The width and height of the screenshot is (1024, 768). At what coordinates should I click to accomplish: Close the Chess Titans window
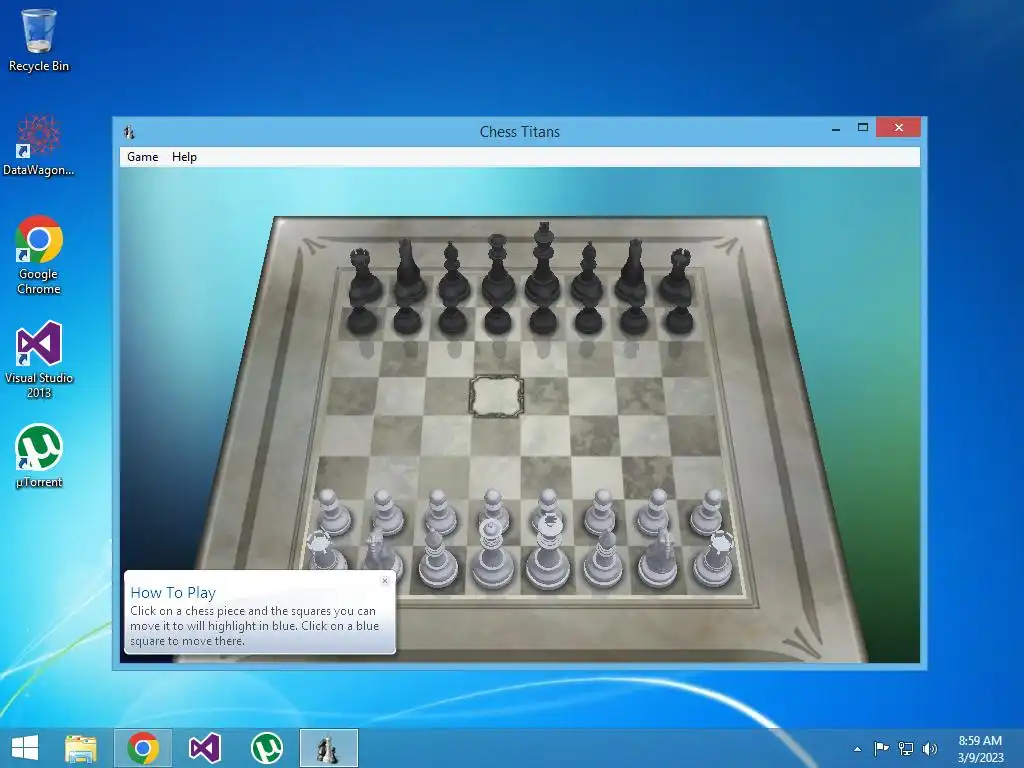tap(899, 127)
